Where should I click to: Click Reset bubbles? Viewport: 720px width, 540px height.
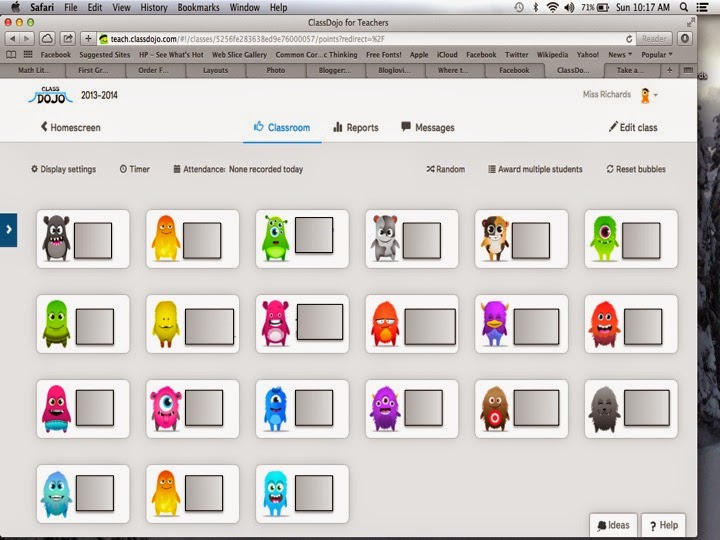pos(636,169)
